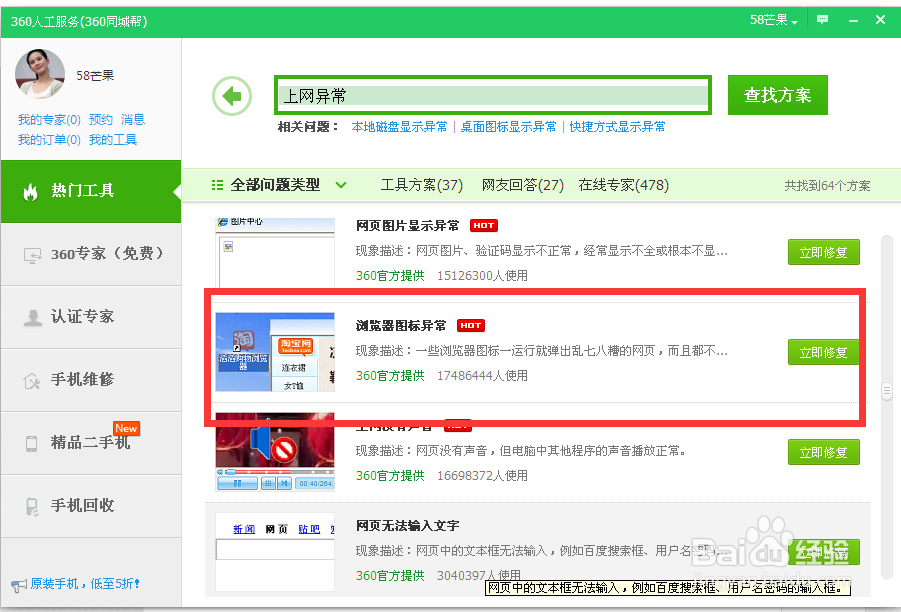
Task: Click 立即修复 for 网页没有声音 item
Action: click(x=823, y=452)
